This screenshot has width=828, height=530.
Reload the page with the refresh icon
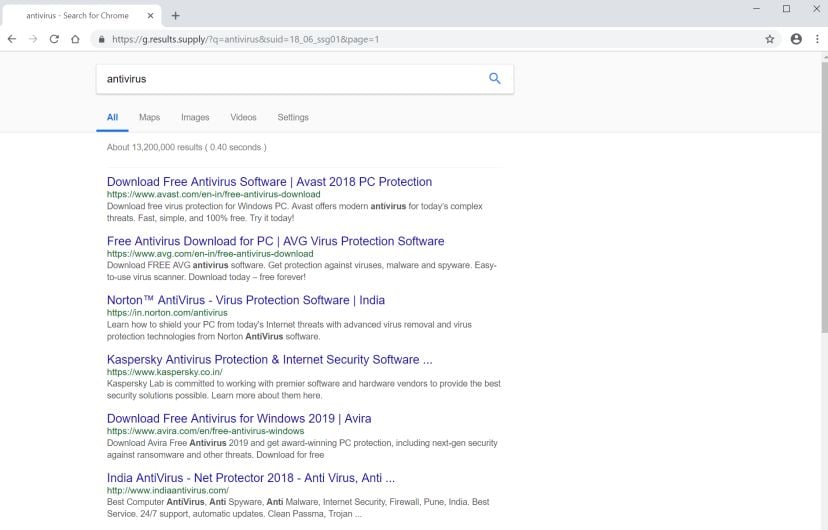pyautogui.click(x=54, y=39)
